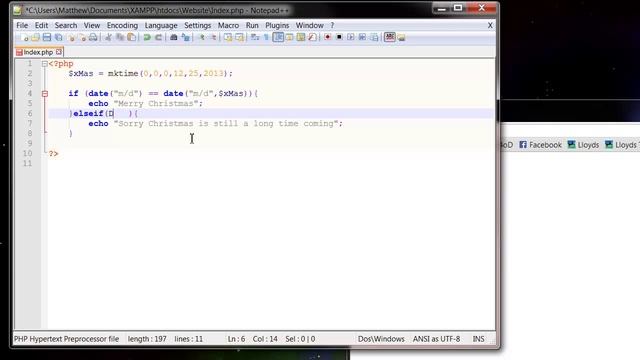Open the View menu

click(x=92, y=25)
